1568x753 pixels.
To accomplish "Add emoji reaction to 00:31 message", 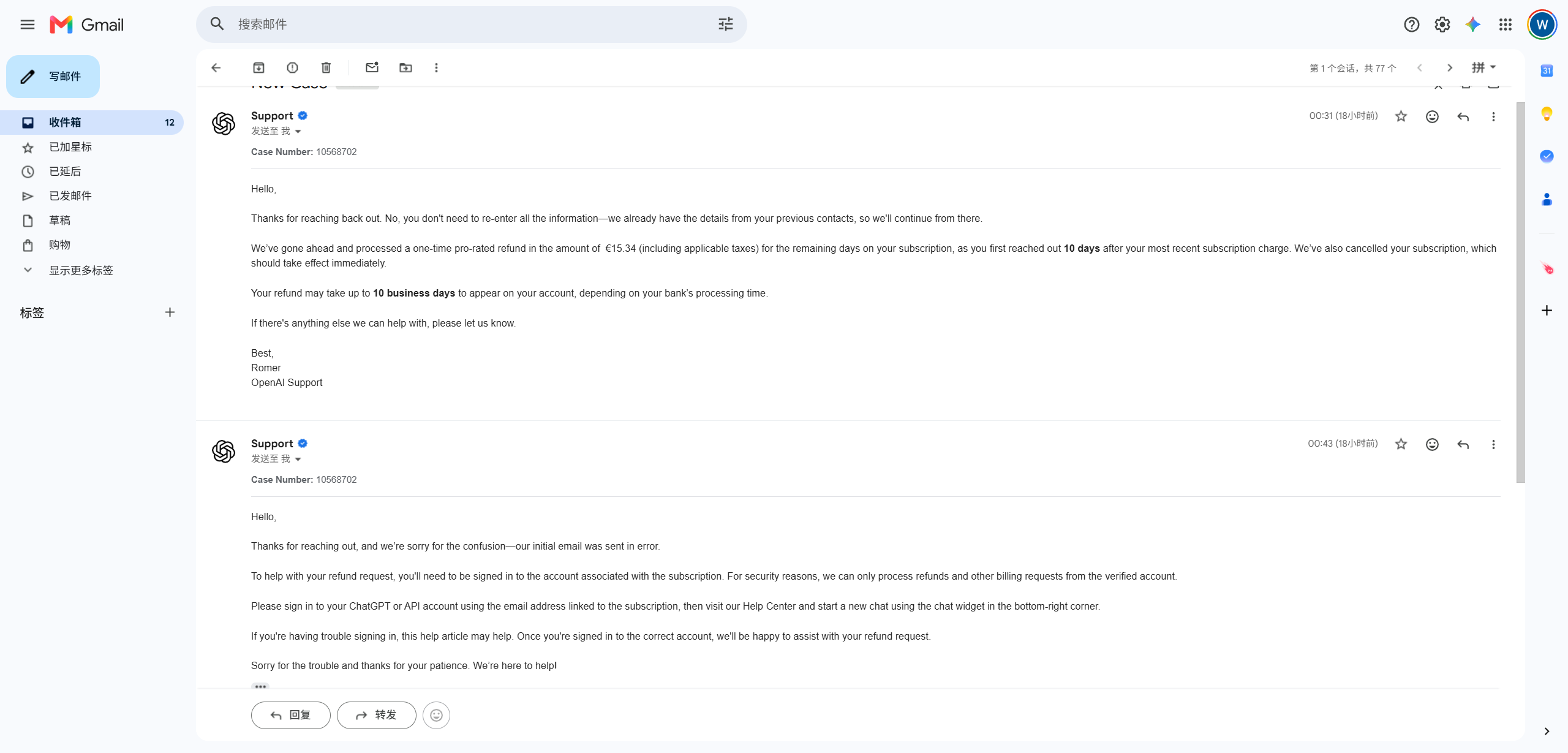I will (x=1432, y=116).
